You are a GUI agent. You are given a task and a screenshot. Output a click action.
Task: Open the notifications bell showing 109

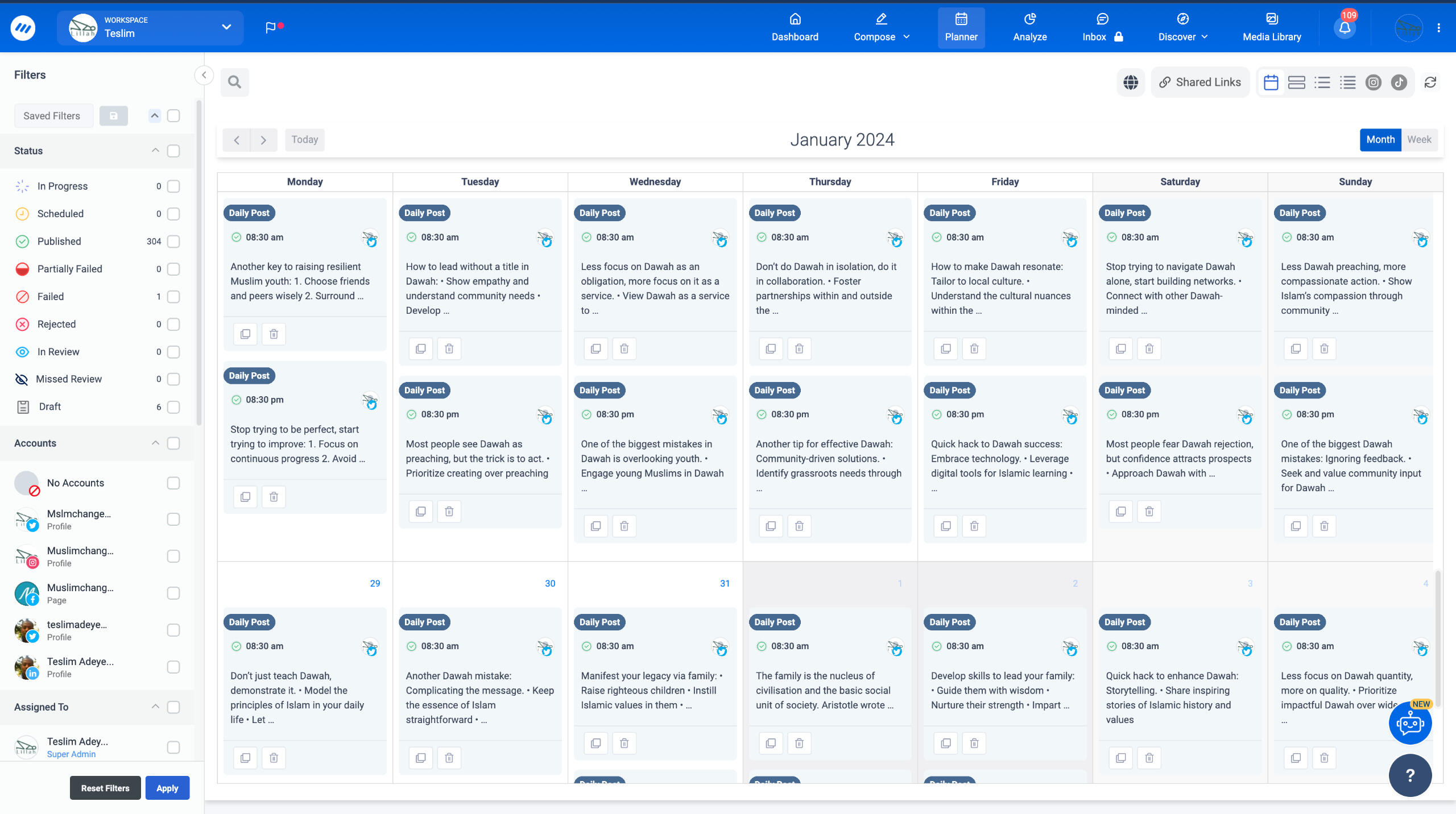pos(1345,27)
